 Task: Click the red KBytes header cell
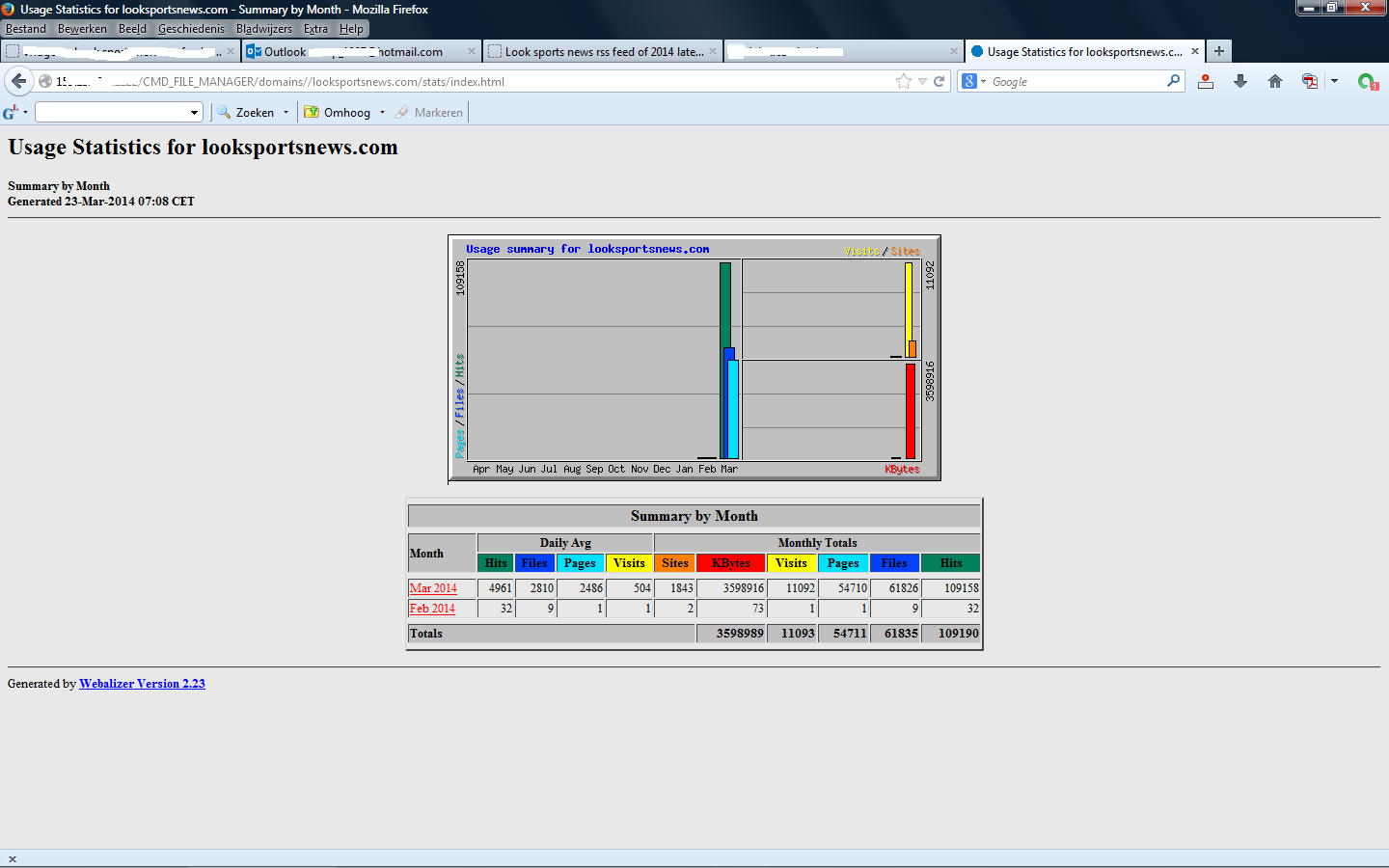tap(730, 563)
